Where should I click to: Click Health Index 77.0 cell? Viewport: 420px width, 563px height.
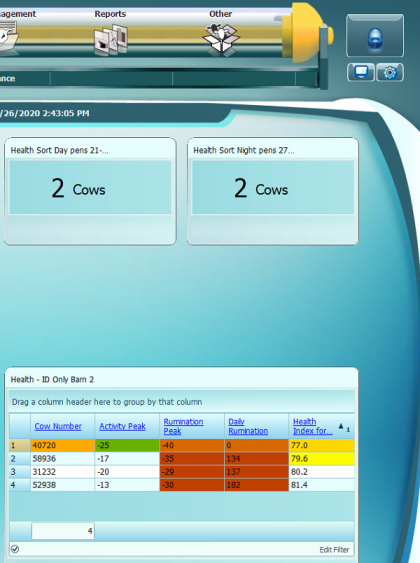(322, 445)
